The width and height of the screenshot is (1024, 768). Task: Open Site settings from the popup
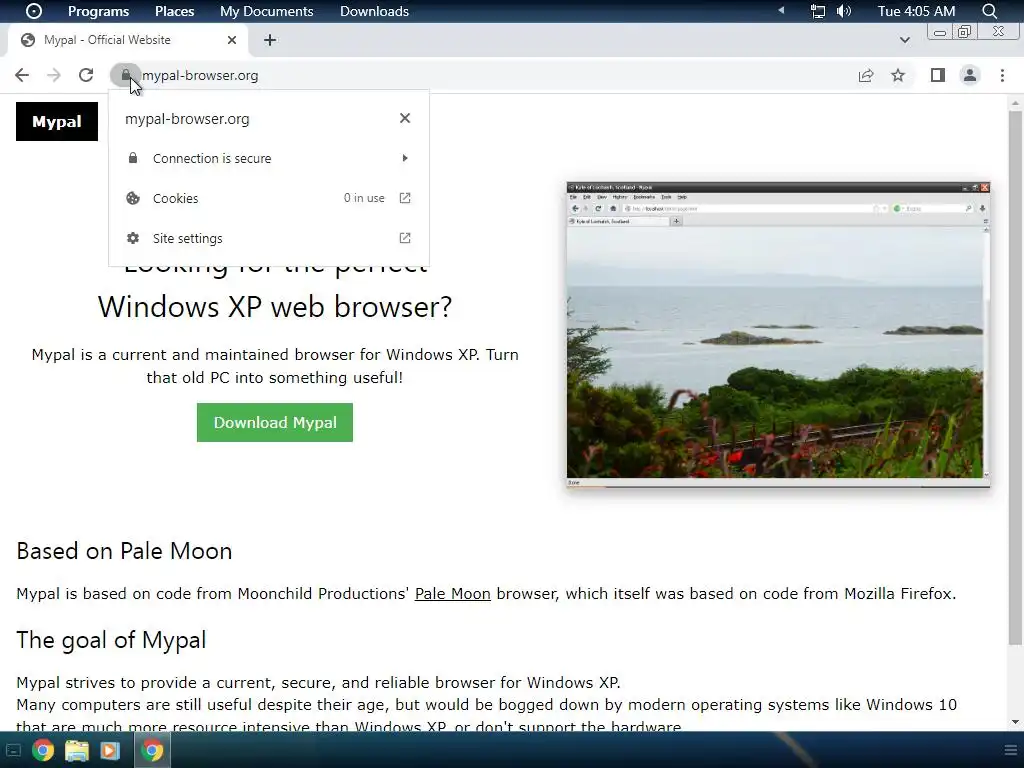(x=269, y=238)
